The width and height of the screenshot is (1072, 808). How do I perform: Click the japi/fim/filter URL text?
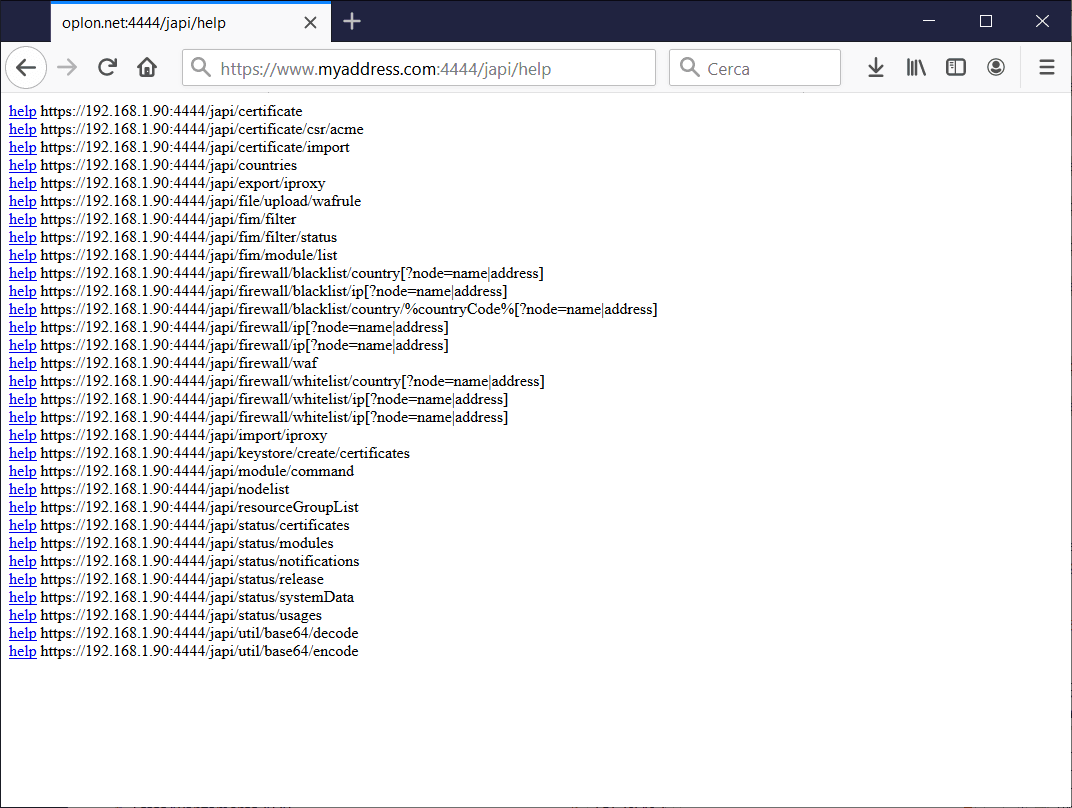pyautogui.click(x=168, y=219)
